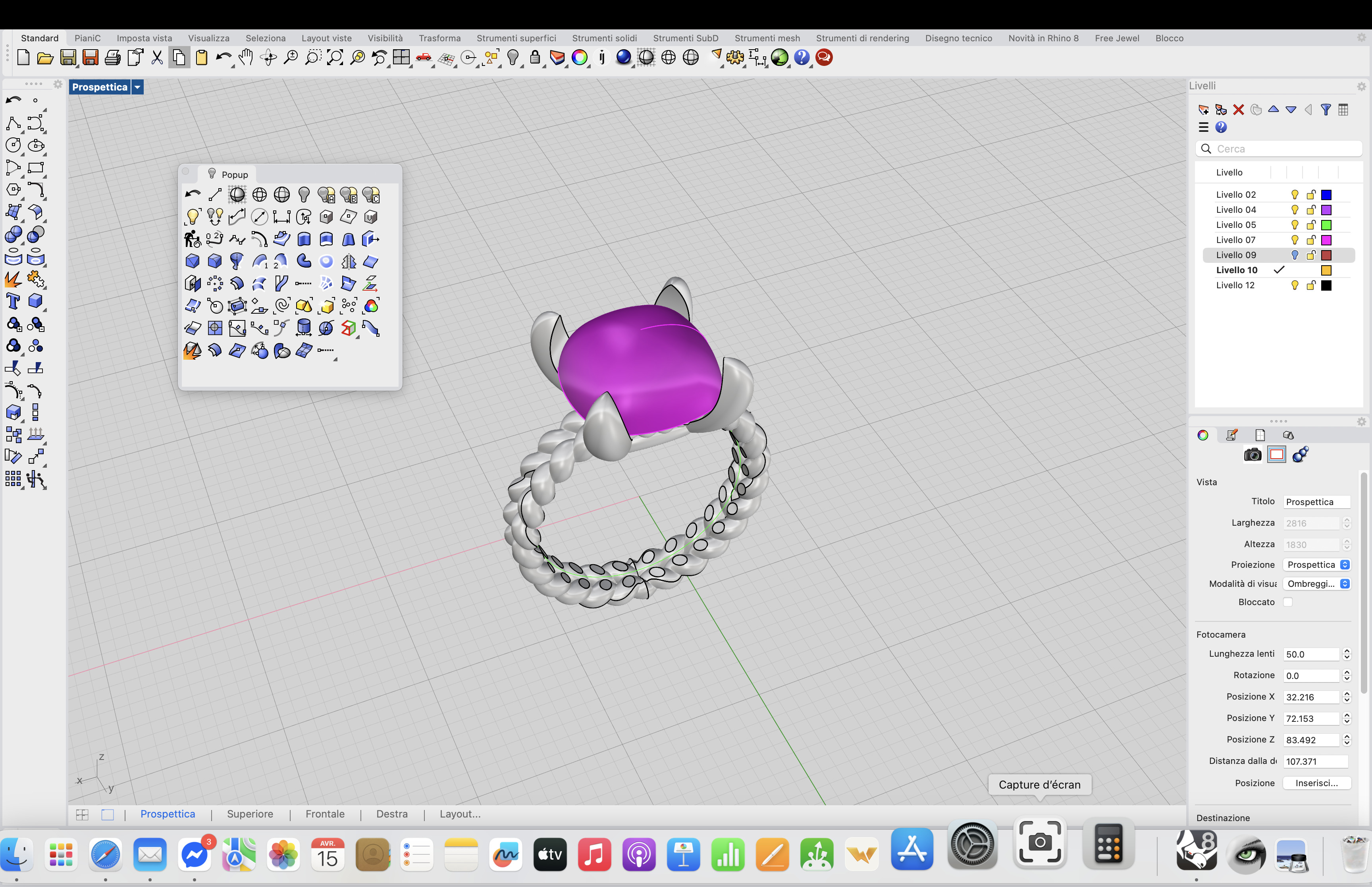Open the Prospettica viewport dropdown arrow
This screenshot has height=887, width=1372.
click(138, 87)
